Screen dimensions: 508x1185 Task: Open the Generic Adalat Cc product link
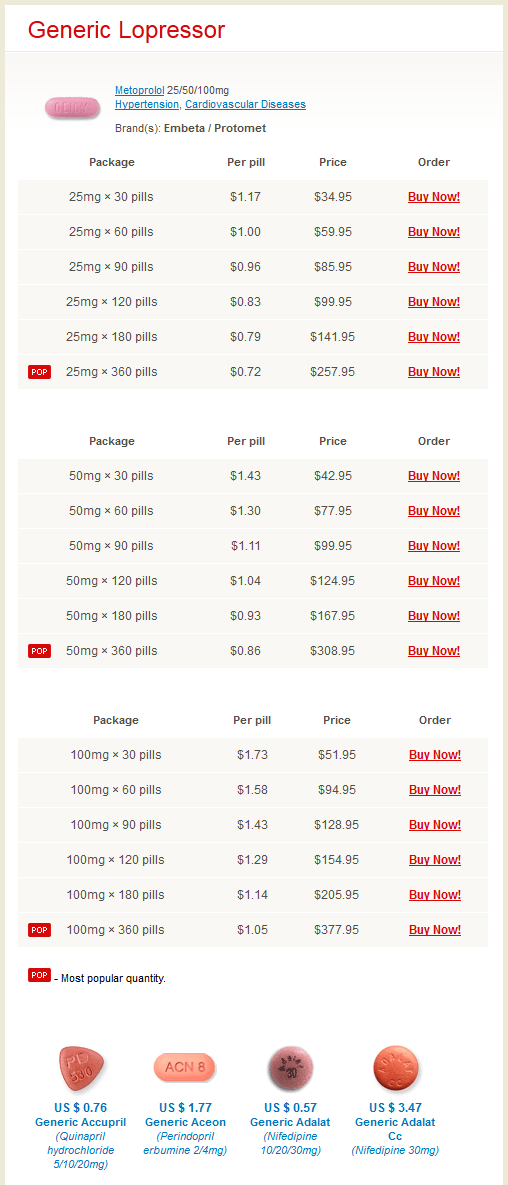(x=395, y=1129)
